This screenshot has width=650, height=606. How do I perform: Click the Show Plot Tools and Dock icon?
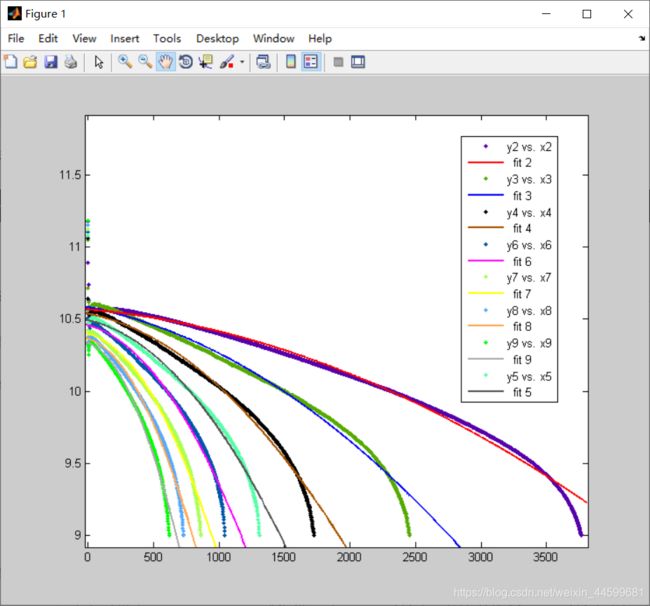(x=358, y=62)
